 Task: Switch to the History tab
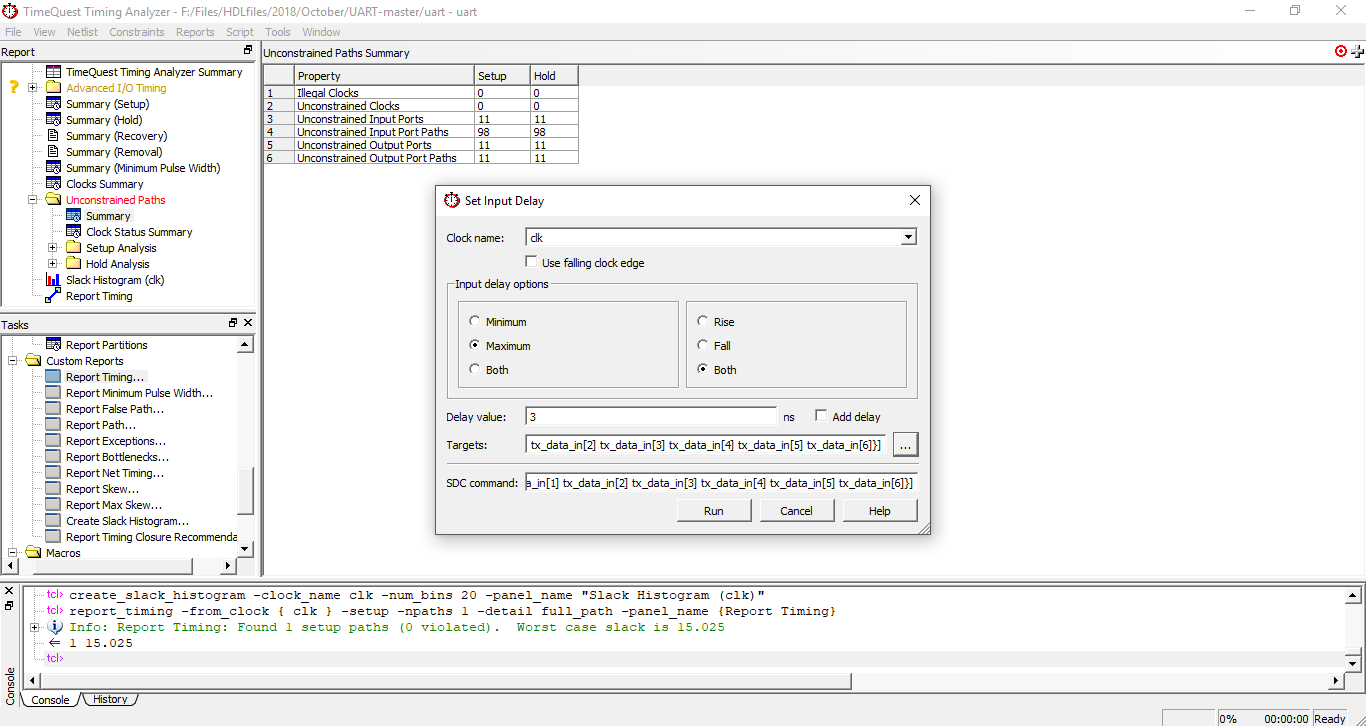coord(110,700)
